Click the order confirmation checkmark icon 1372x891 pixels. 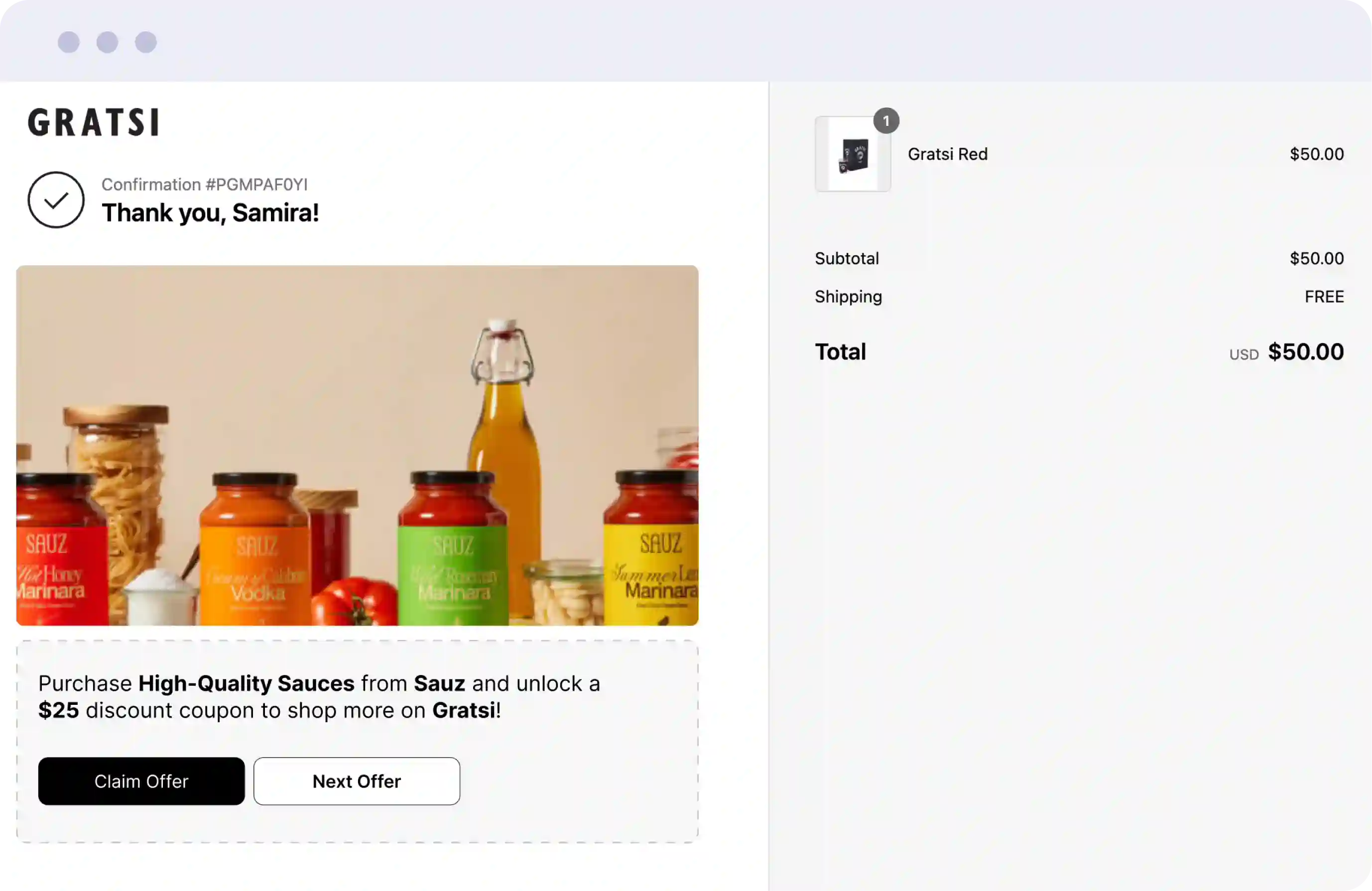[56, 200]
